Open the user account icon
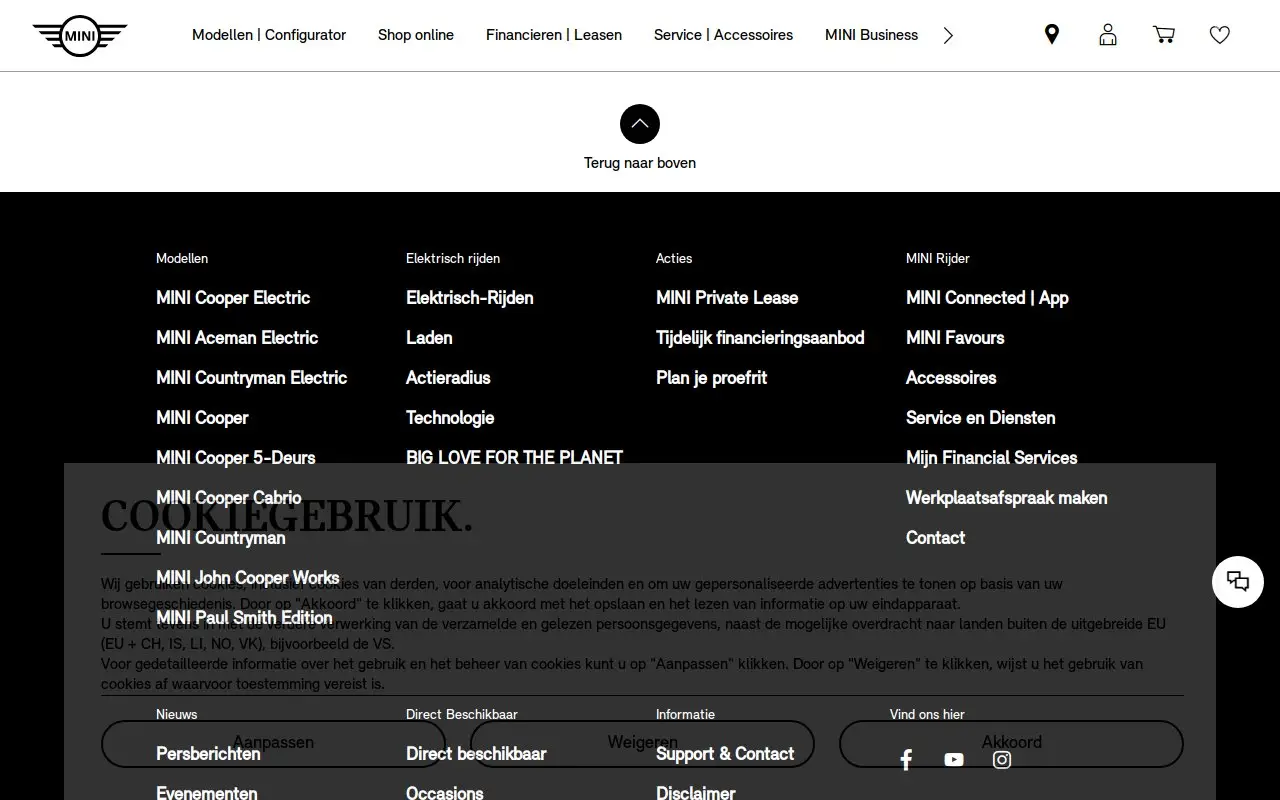The image size is (1280, 800). pos(1108,35)
